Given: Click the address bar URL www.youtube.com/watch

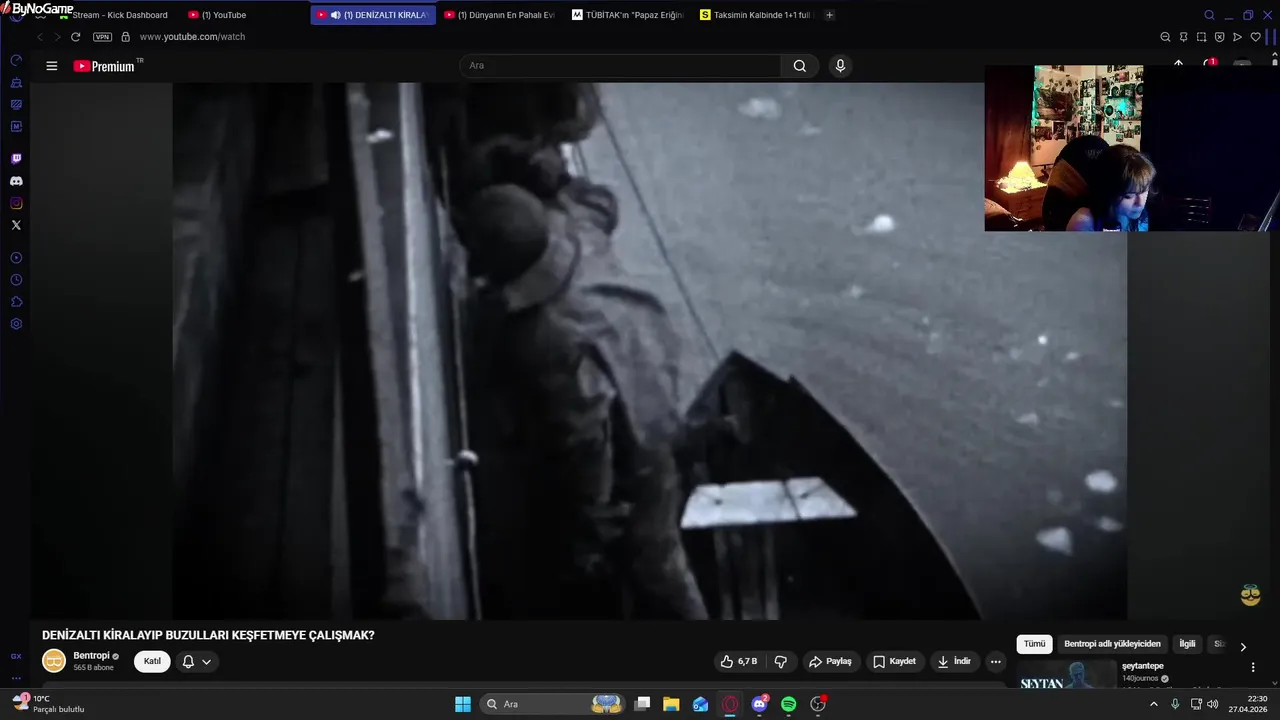Looking at the screenshot, I should click(x=192, y=37).
